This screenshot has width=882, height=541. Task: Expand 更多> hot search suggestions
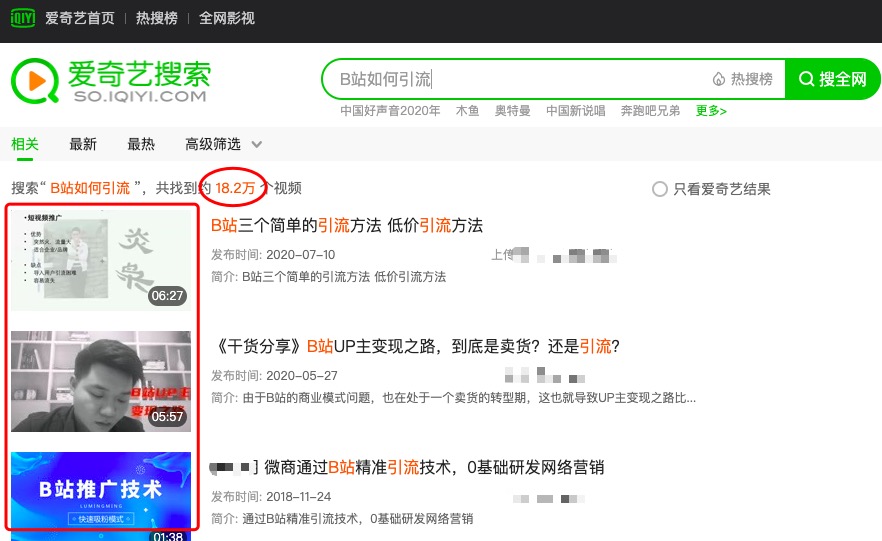point(711,111)
